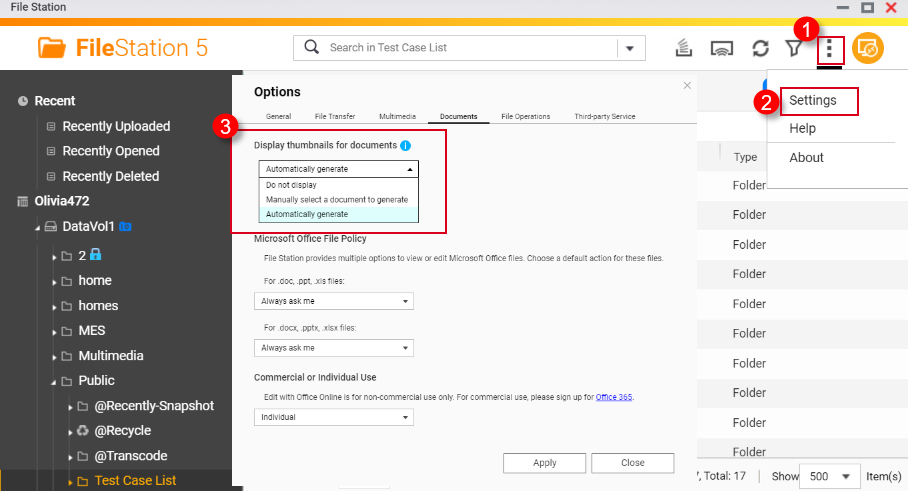
Task: Choose 'Manually select a document to generate'
Action: point(336,200)
